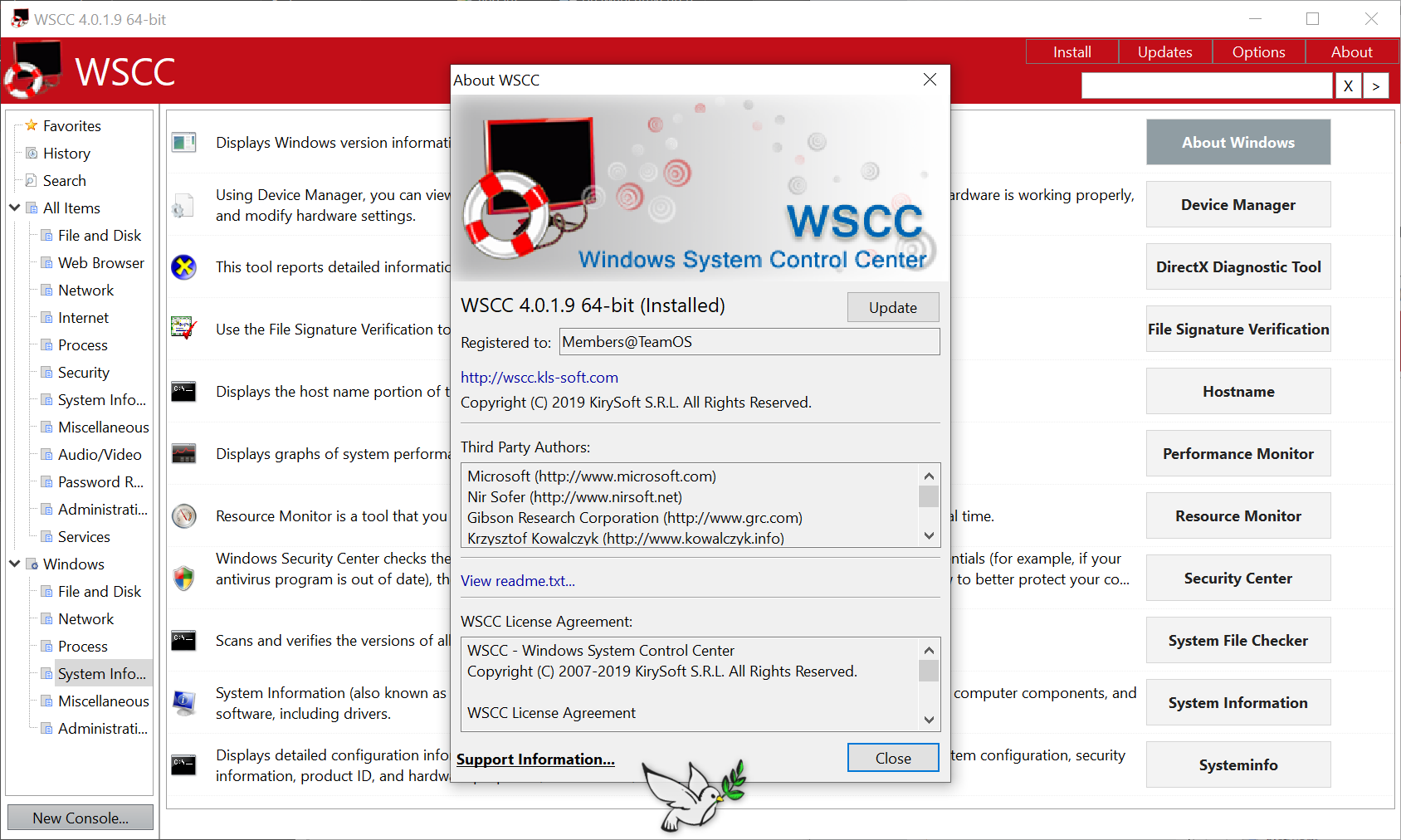Click the Close button in About dialog

pyautogui.click(x=893, y=758)
